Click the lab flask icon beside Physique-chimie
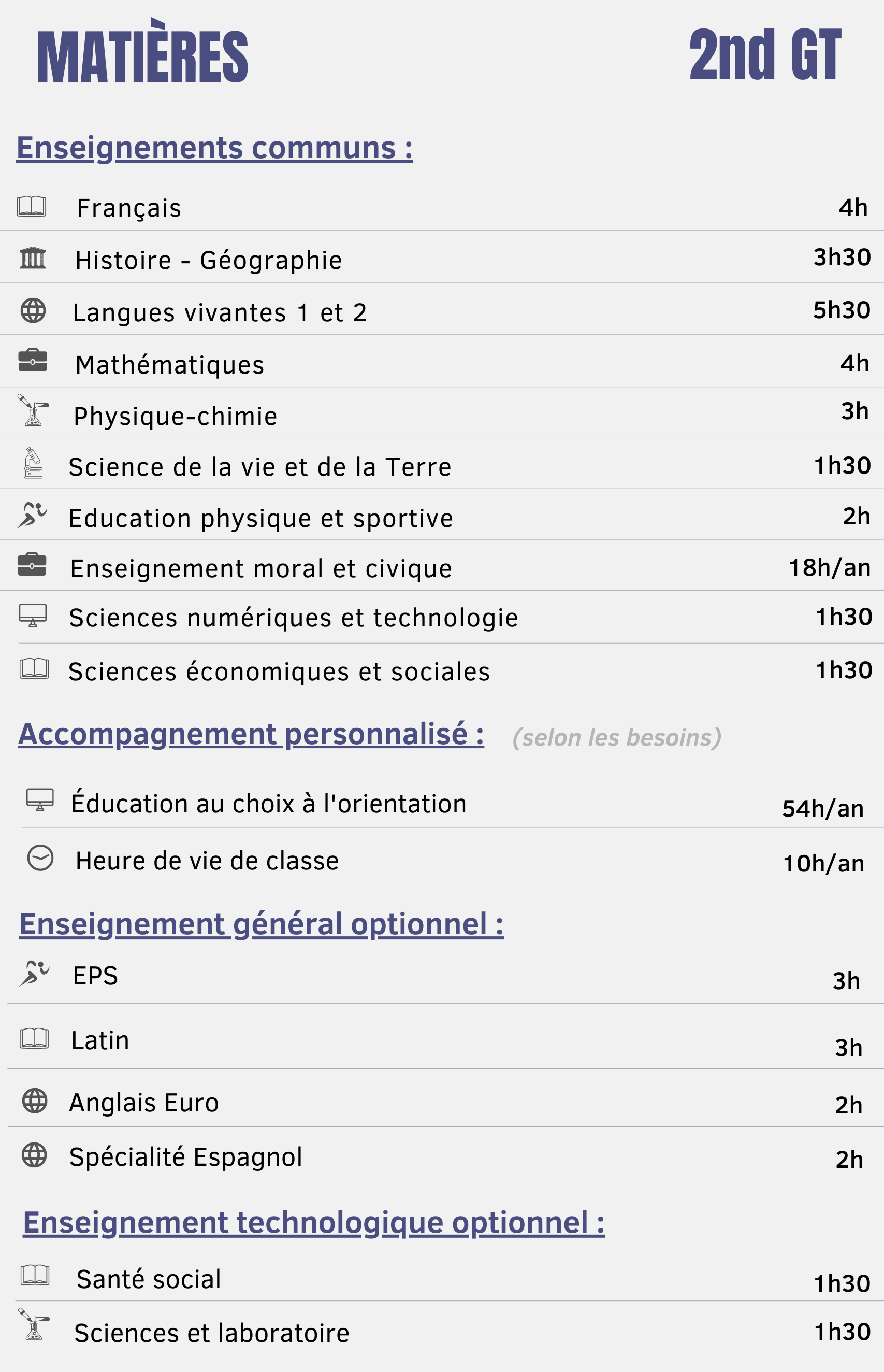The width and height of the screenshot is (884, 1372). click(33, 410)
